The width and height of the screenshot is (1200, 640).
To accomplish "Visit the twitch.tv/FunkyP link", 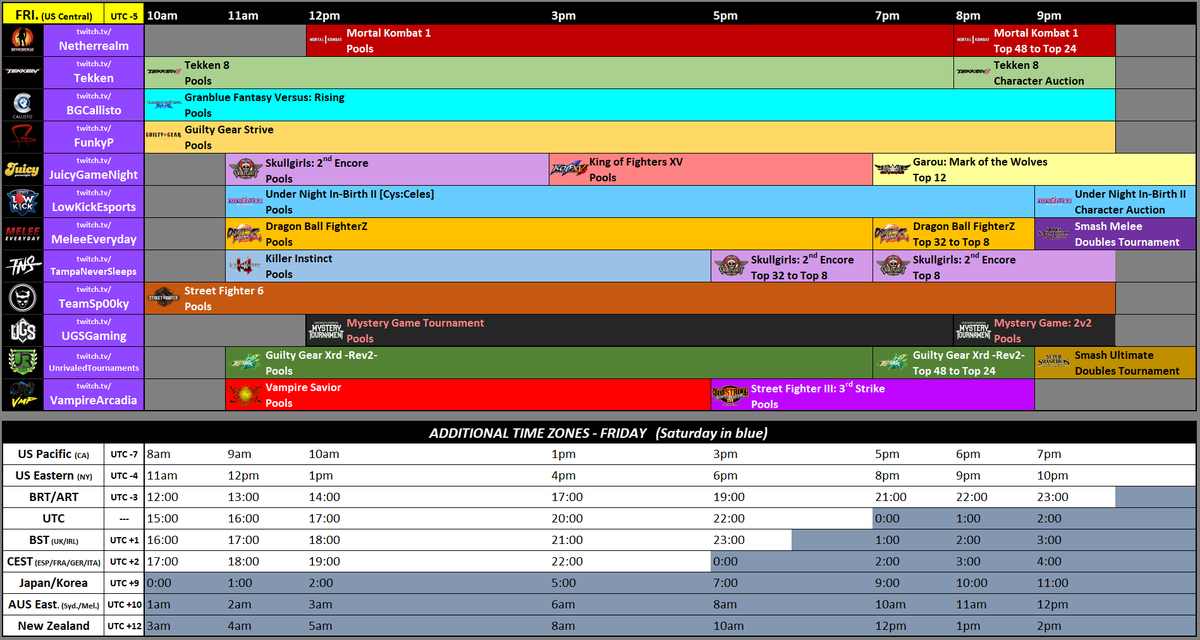I will pos(96,136).
